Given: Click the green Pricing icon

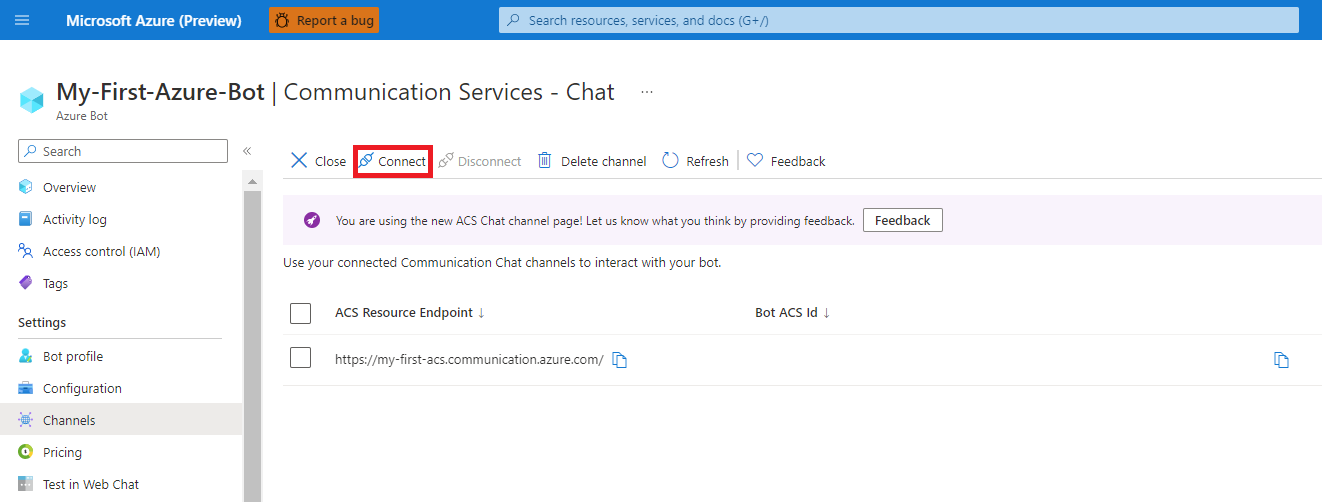Looking at the screenshot, I should tap(26, 452).
